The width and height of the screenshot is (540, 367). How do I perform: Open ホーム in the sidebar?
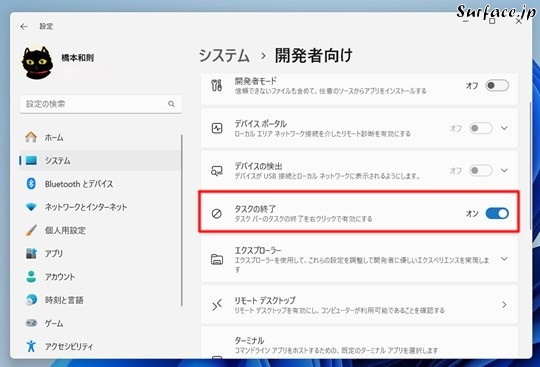point(100,138)
